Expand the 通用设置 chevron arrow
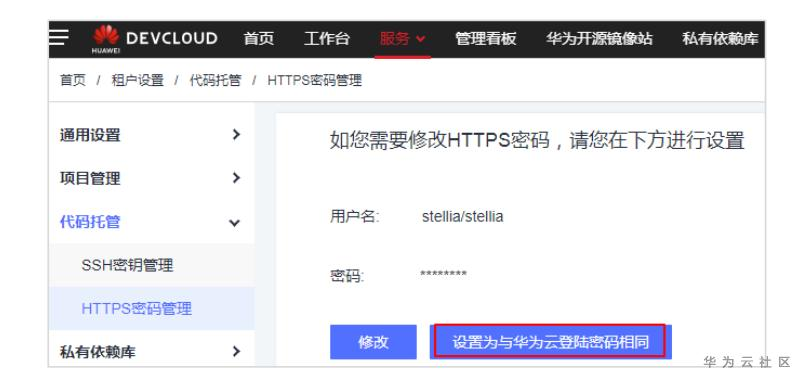This screenshot has width=801, height=384. [x=235, y=135]
